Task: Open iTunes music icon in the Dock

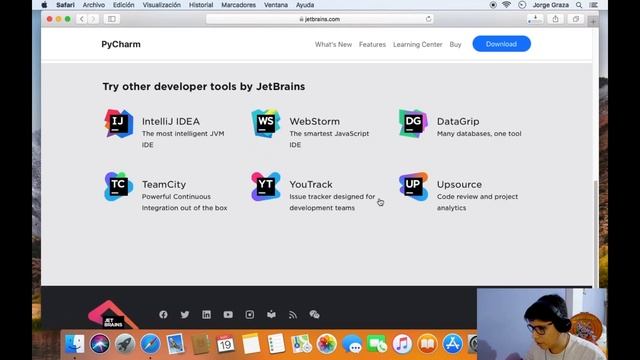Action: point(402,344)
